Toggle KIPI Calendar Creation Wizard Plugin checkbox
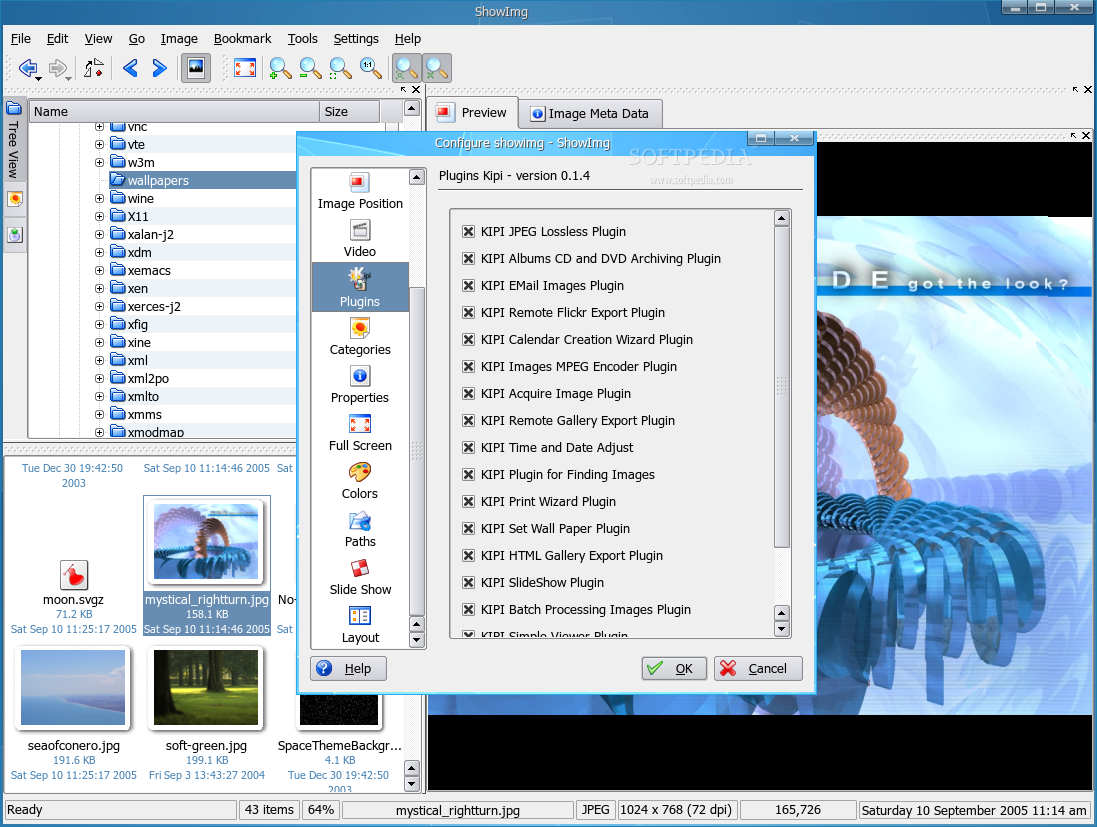Image resolution: width=1097 pixels, height=827 pixels. 469,339
